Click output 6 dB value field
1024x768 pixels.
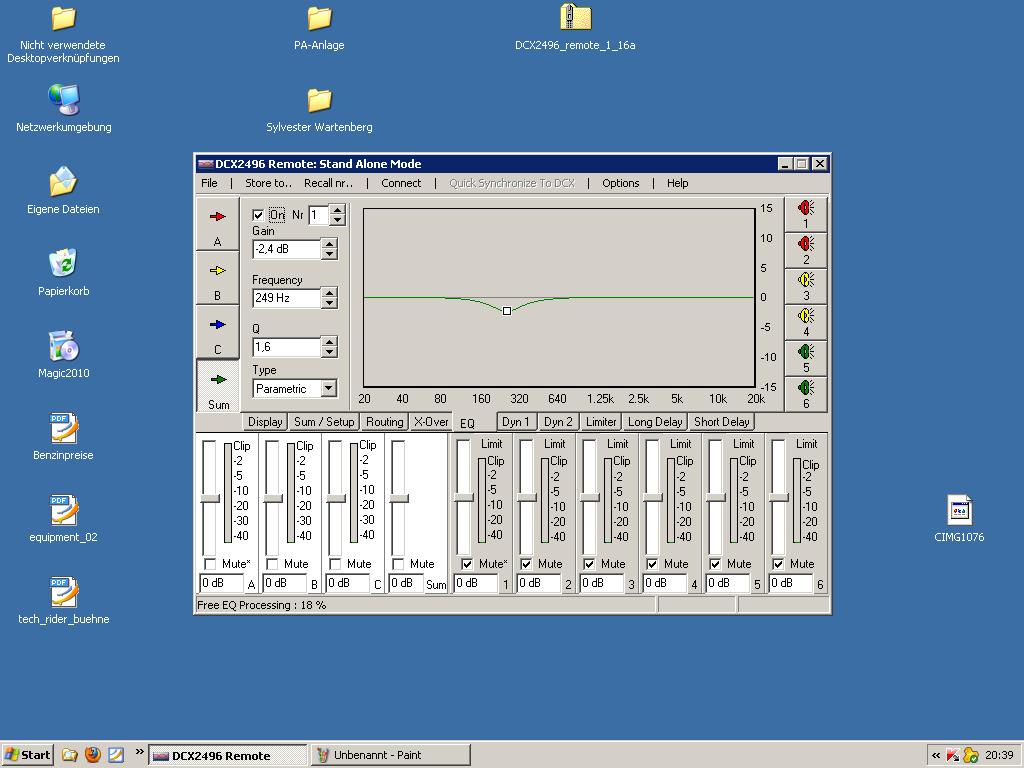click(x=791, y=583)
